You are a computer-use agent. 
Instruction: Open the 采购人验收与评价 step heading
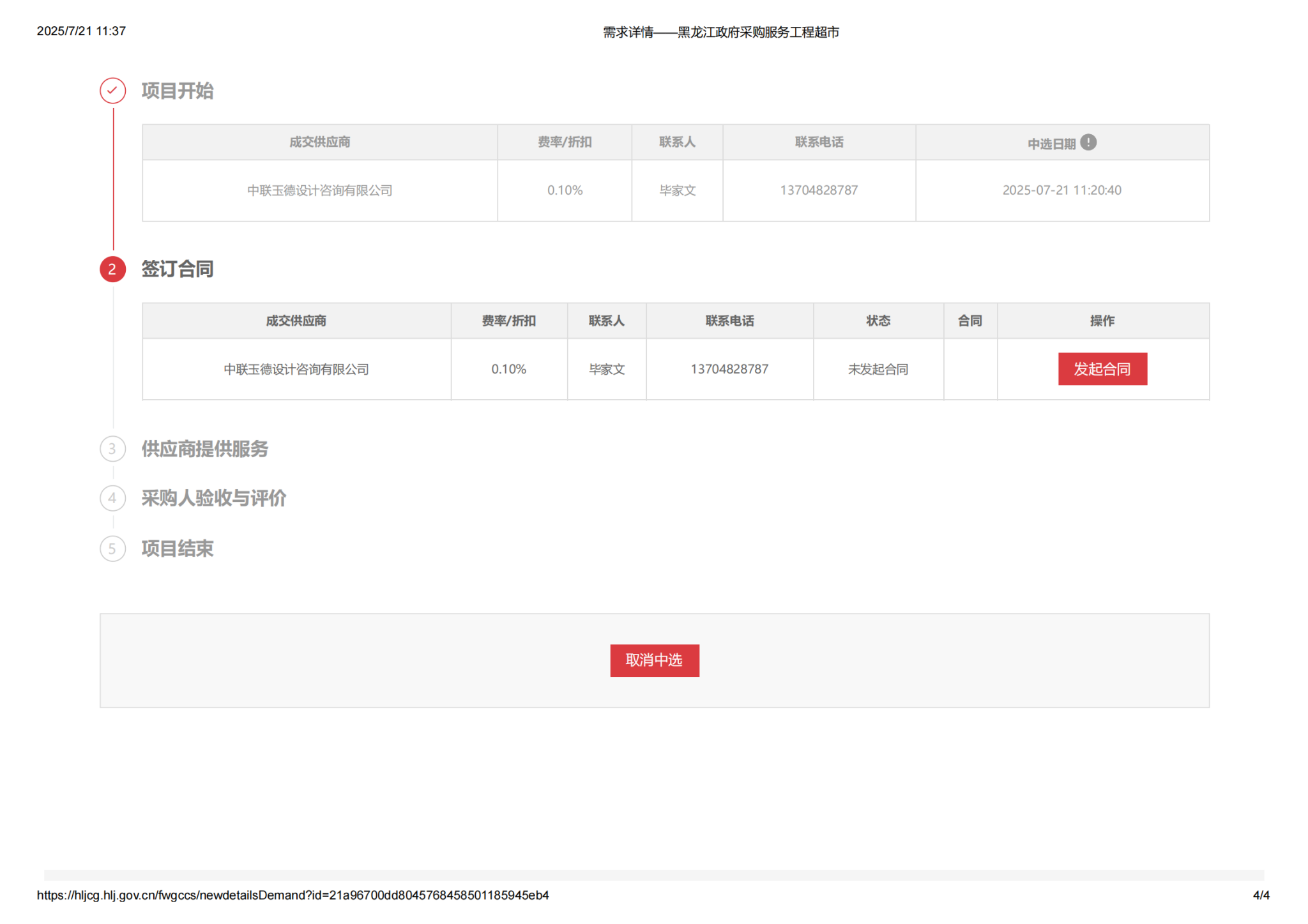point(213,498)
